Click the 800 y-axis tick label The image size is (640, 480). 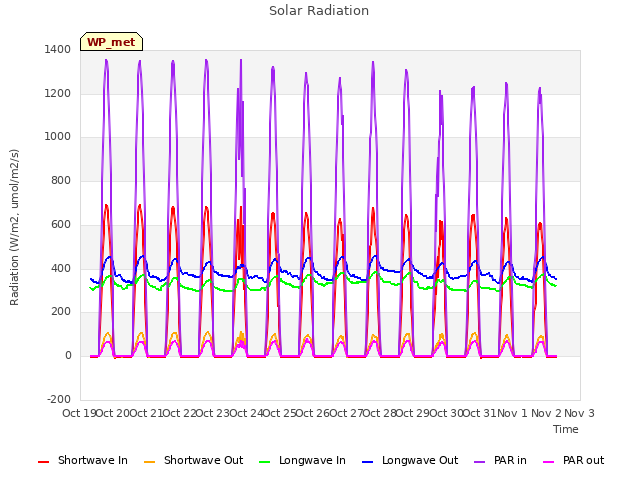61,180
